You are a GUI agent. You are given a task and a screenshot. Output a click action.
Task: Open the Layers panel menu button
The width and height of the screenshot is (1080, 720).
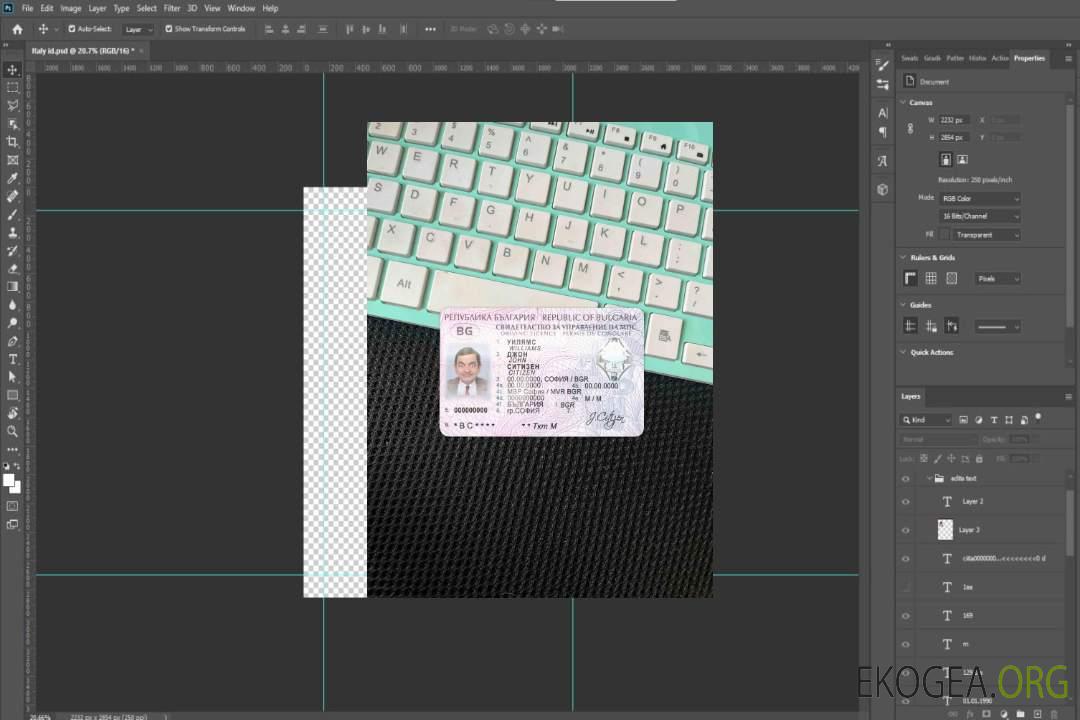pyautogui.click(x=1068, y=396)
